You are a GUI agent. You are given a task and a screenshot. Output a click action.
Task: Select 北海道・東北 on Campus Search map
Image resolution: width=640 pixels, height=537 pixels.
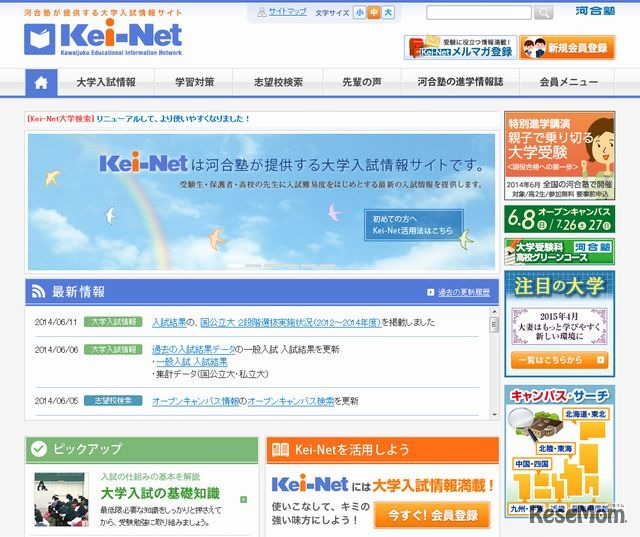coord(586,414)
